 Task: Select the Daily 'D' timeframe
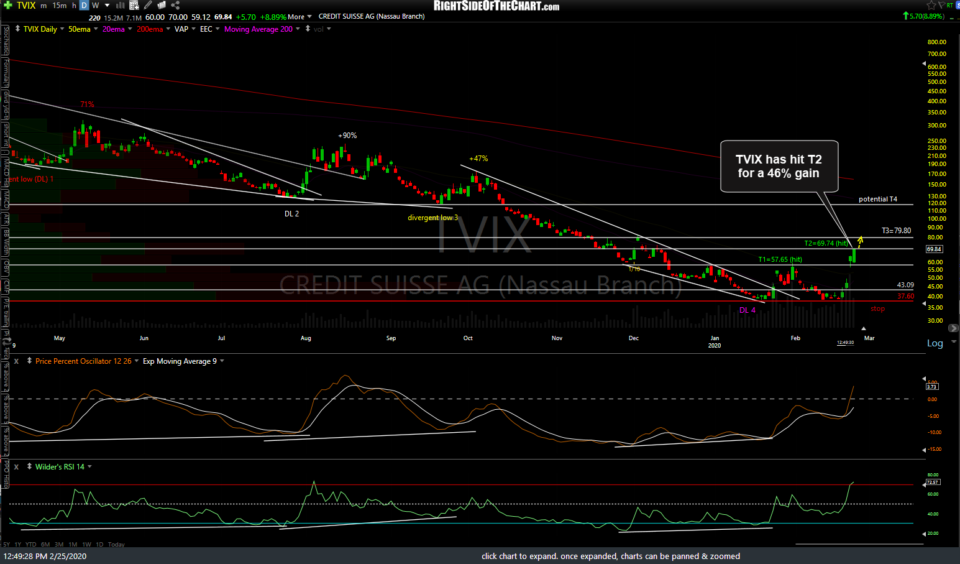pyautogui.click(x=84, y=6)
